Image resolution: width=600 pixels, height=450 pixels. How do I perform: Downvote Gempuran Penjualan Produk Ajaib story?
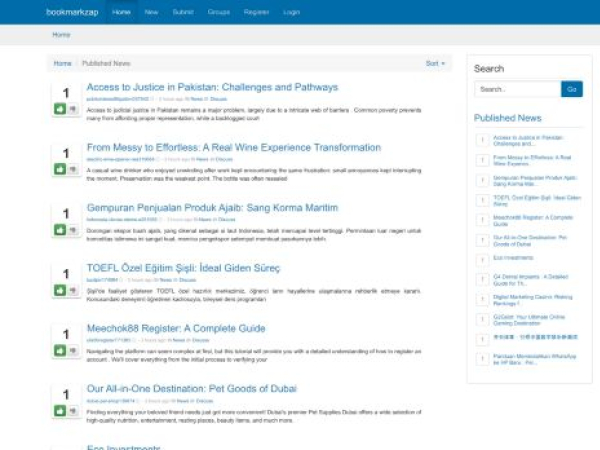pyautogui.click(x=73, y=230)
